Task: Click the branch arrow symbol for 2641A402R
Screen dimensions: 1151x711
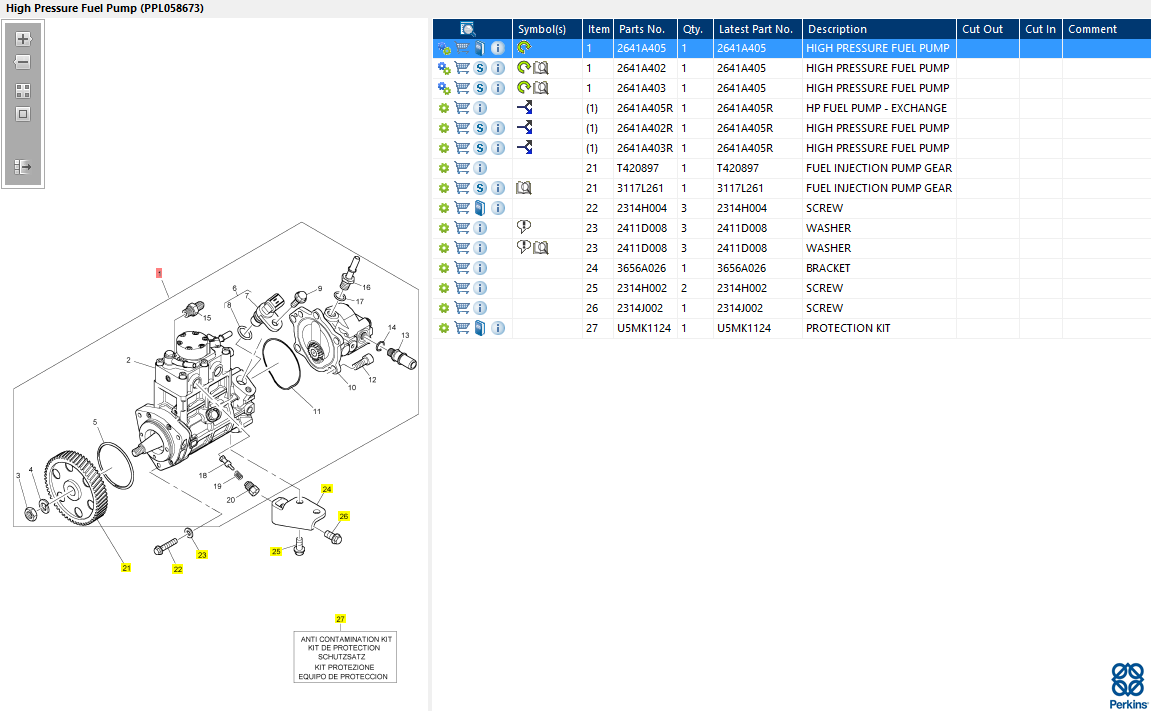Action: point(524,128)
